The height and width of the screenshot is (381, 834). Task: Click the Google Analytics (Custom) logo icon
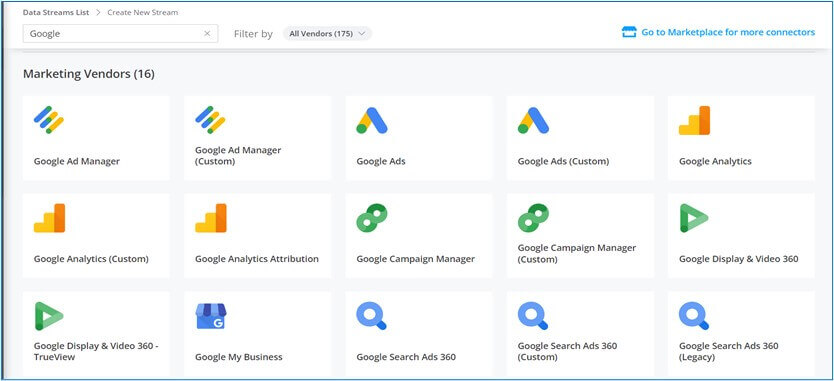click(x=49, y=218)
